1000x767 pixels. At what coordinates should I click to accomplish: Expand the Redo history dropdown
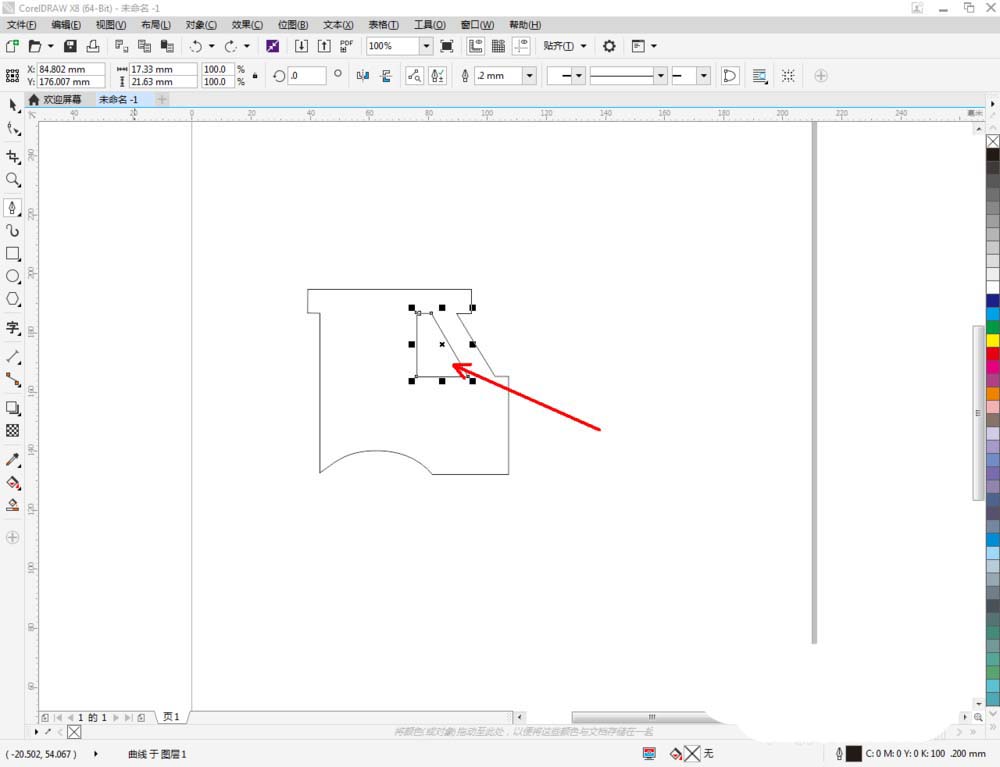(246, 46)
